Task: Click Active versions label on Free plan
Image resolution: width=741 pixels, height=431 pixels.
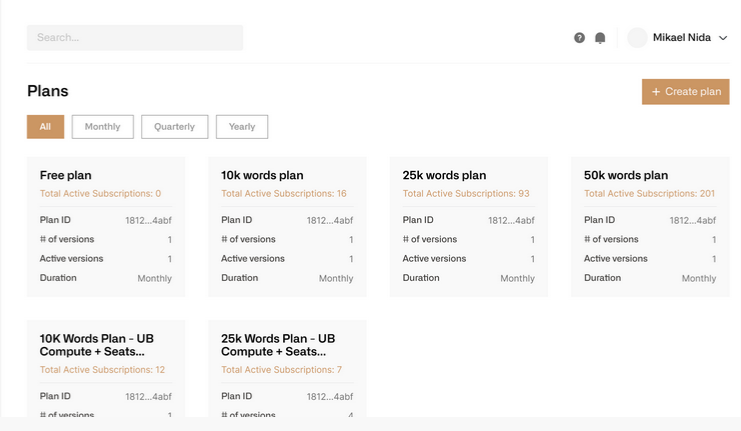Action: (x=71, y=259)
